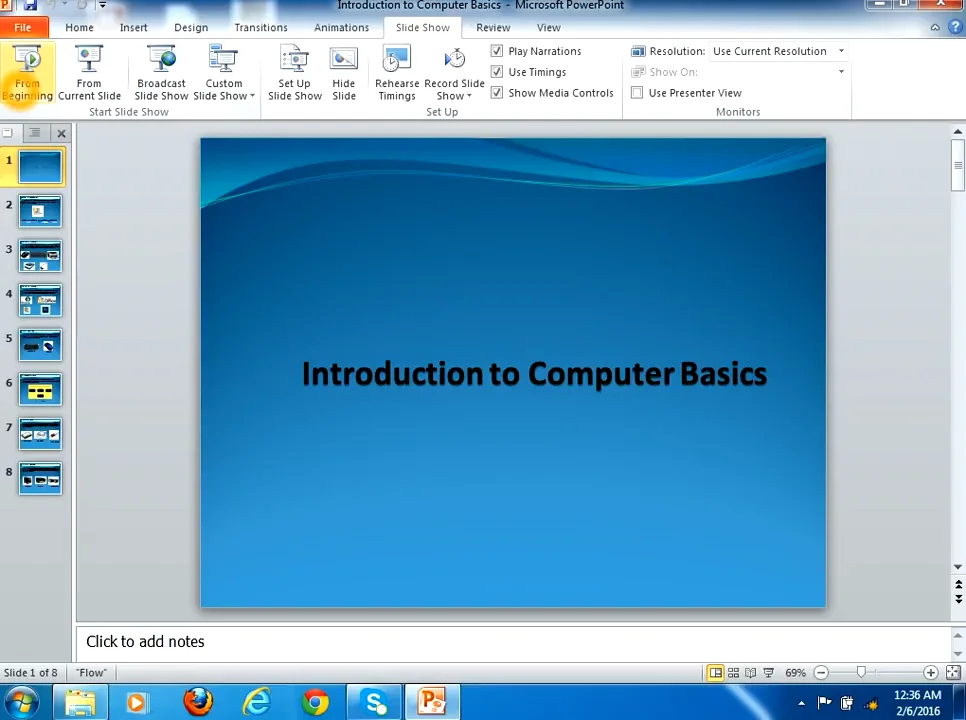
Task: Open Set Up Slide Show dialog
Action: (294, 73)
